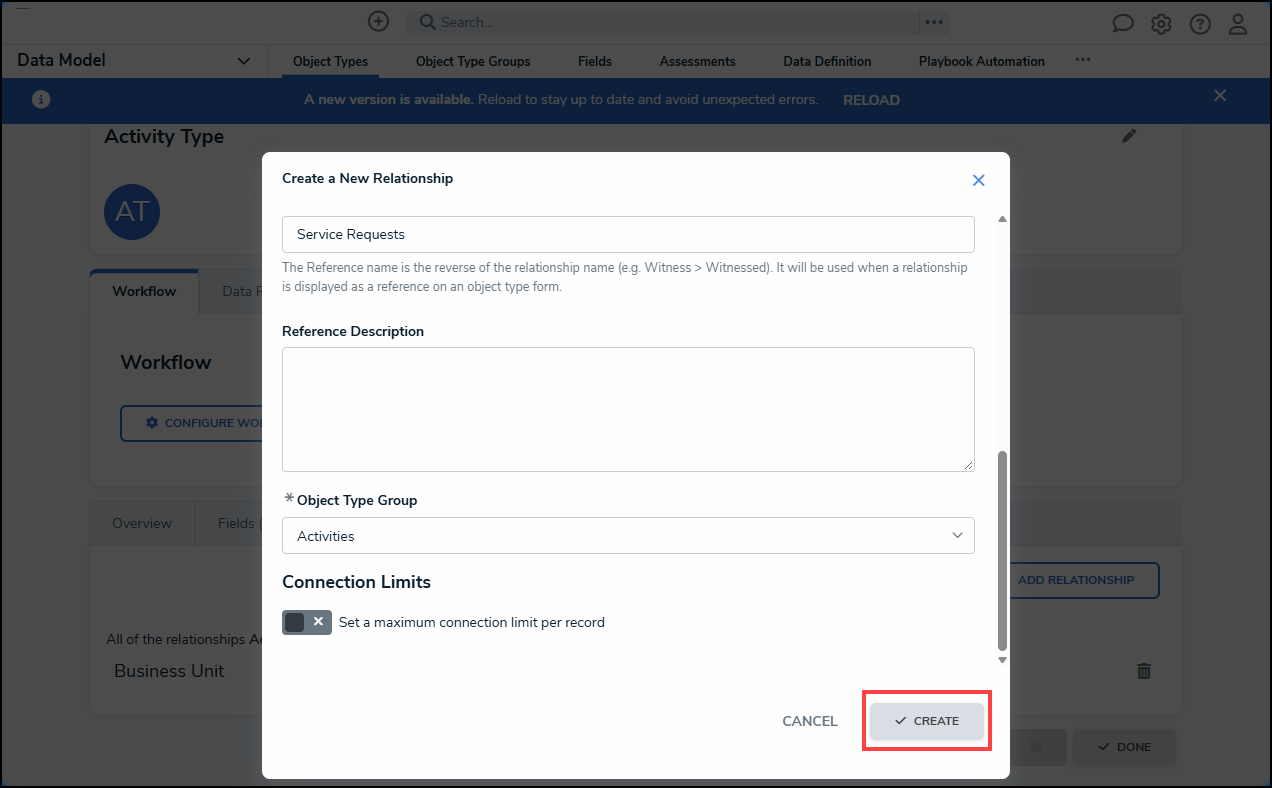The height and width of the screenshot is (788, 1272).
Task: Open the help question mark icon
Action: [x=1200, y=23]
